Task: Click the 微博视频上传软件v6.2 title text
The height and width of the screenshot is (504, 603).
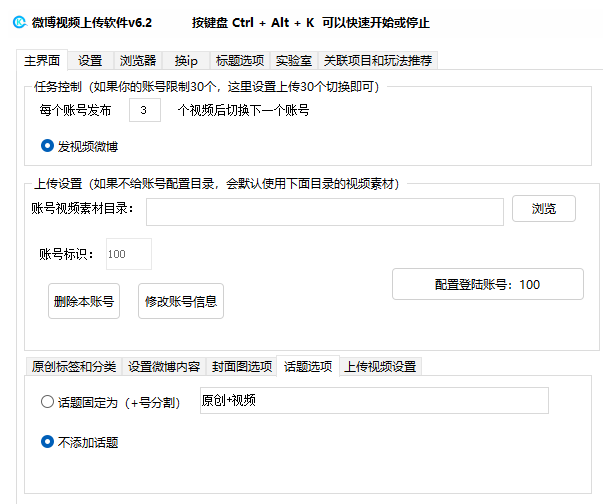Action: pos(92,23)
